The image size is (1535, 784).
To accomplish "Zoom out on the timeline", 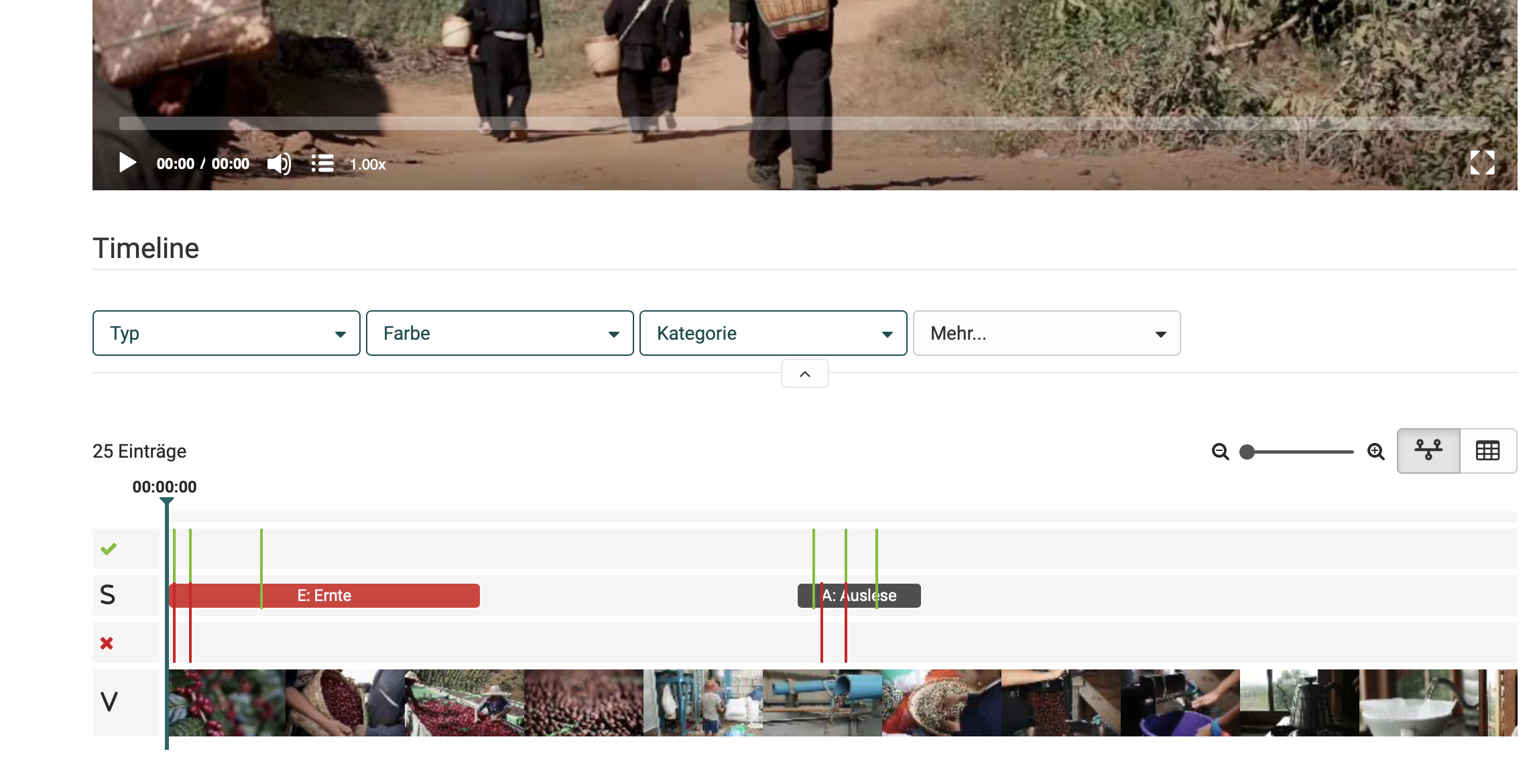I will pyautogui.click(x=1221, y=451).
